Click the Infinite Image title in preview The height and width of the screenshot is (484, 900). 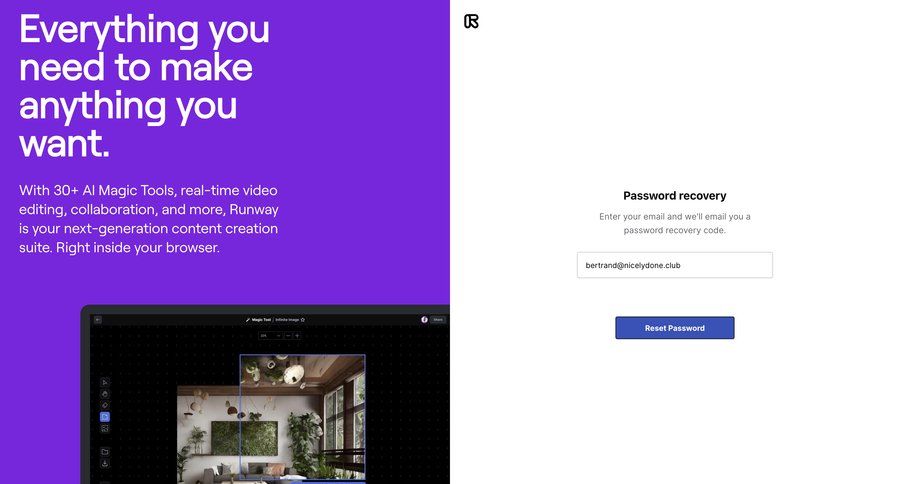tap(287, 320)
